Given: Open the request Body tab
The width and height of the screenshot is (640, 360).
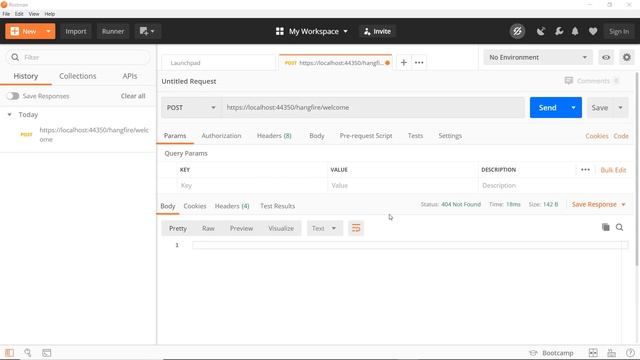Looking at the screenshot, I should click(x=317, y=136).
